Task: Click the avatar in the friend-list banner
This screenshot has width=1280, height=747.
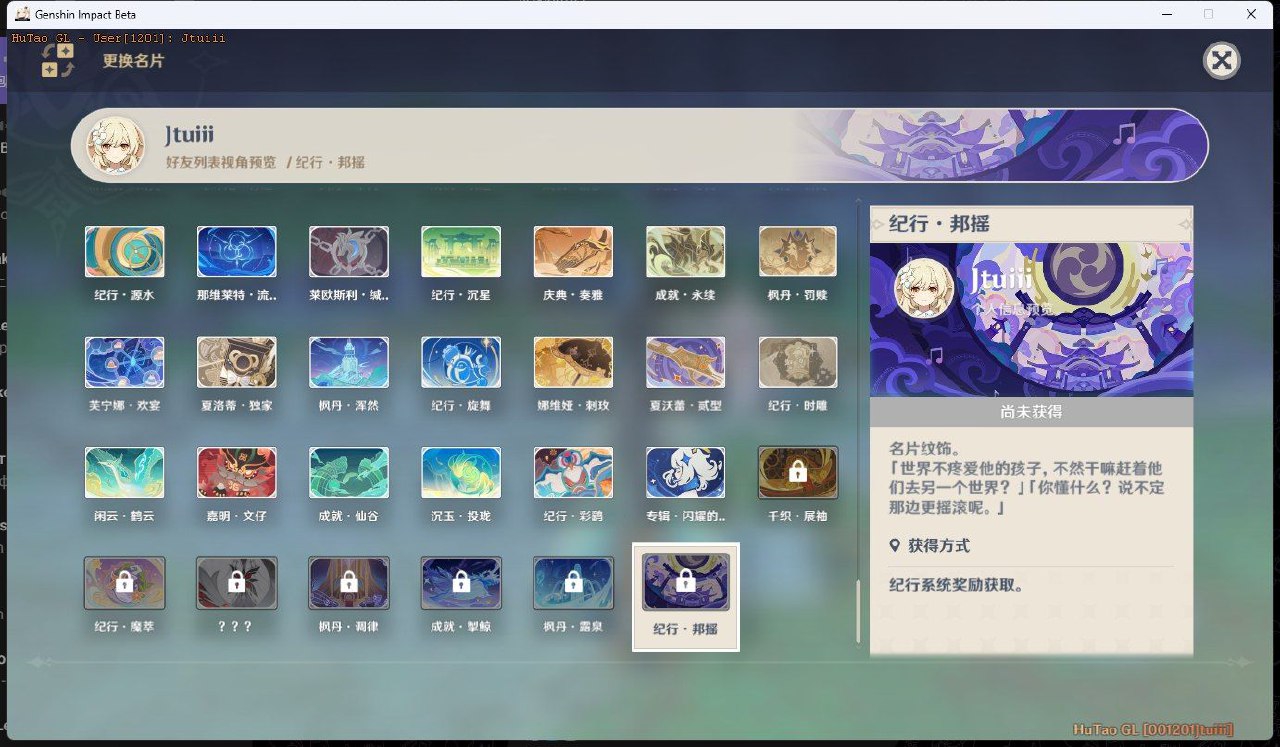Action: click(116, 146)
